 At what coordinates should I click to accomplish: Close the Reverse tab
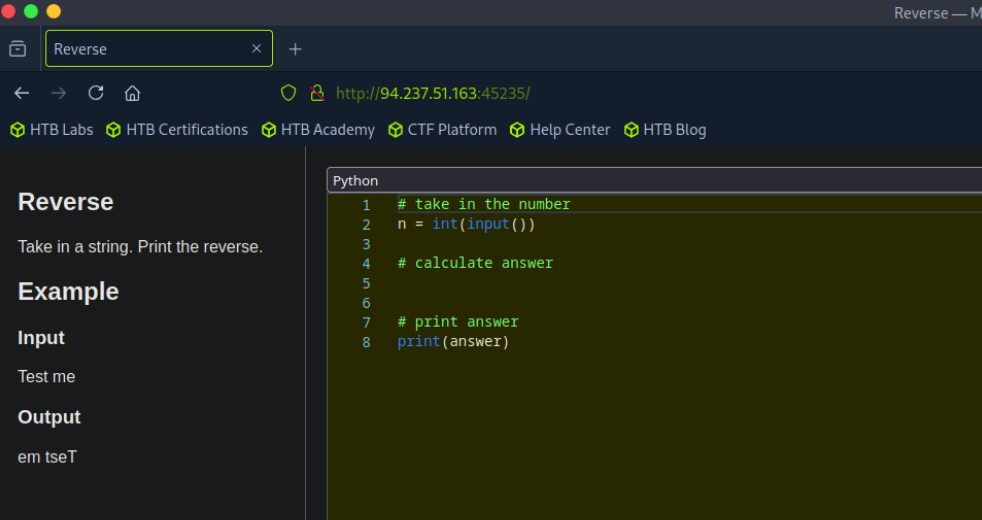click(256, 48)
